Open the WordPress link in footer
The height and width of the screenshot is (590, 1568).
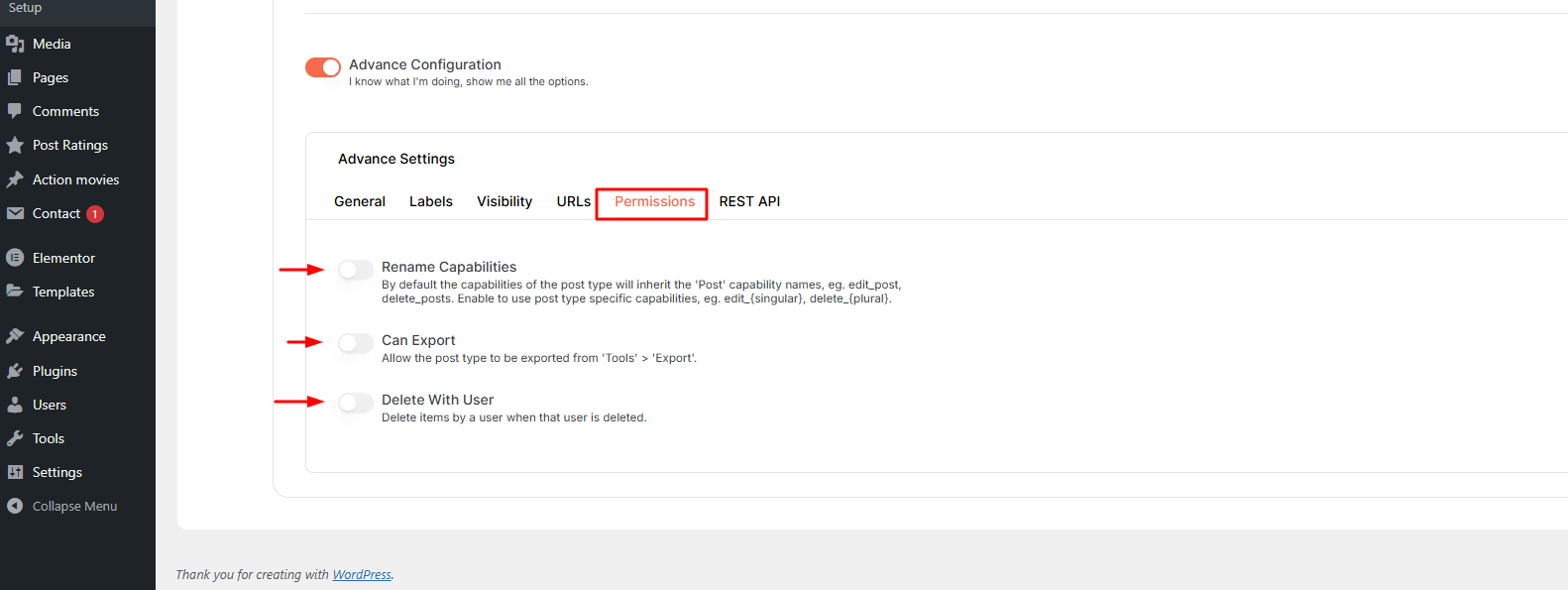click(x=362, y=574)
